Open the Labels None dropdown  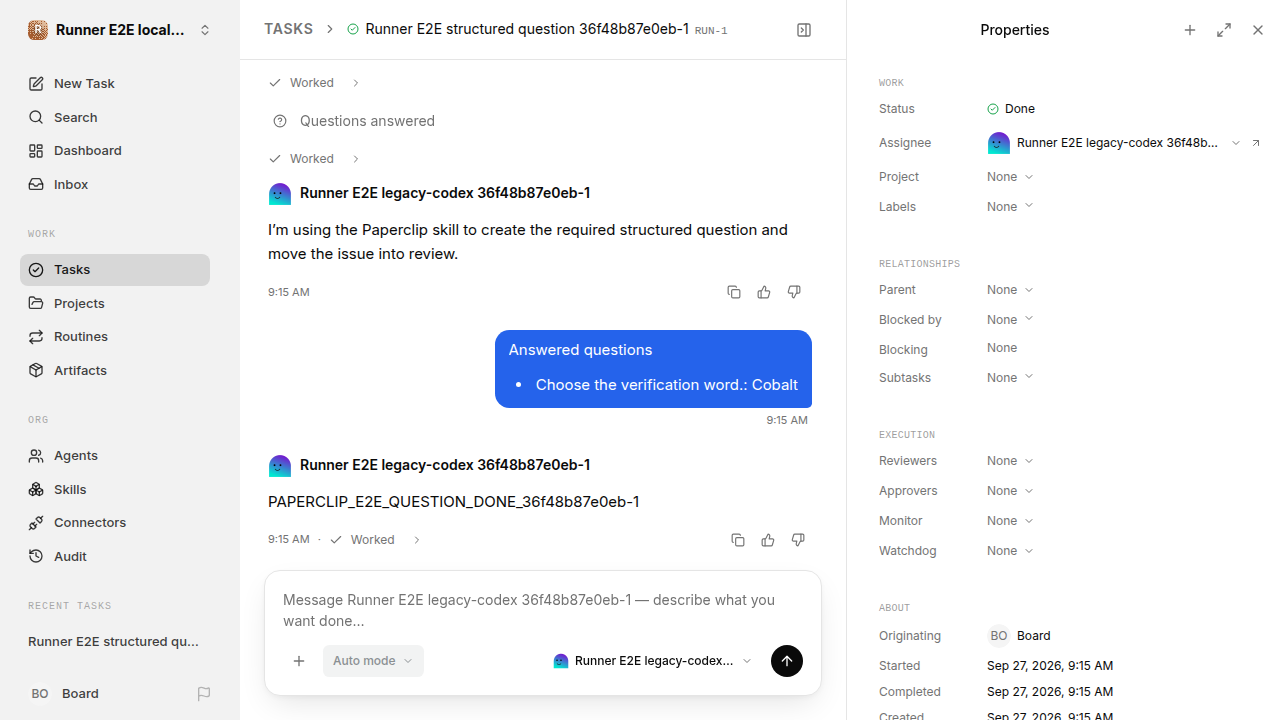(1010, 207)
